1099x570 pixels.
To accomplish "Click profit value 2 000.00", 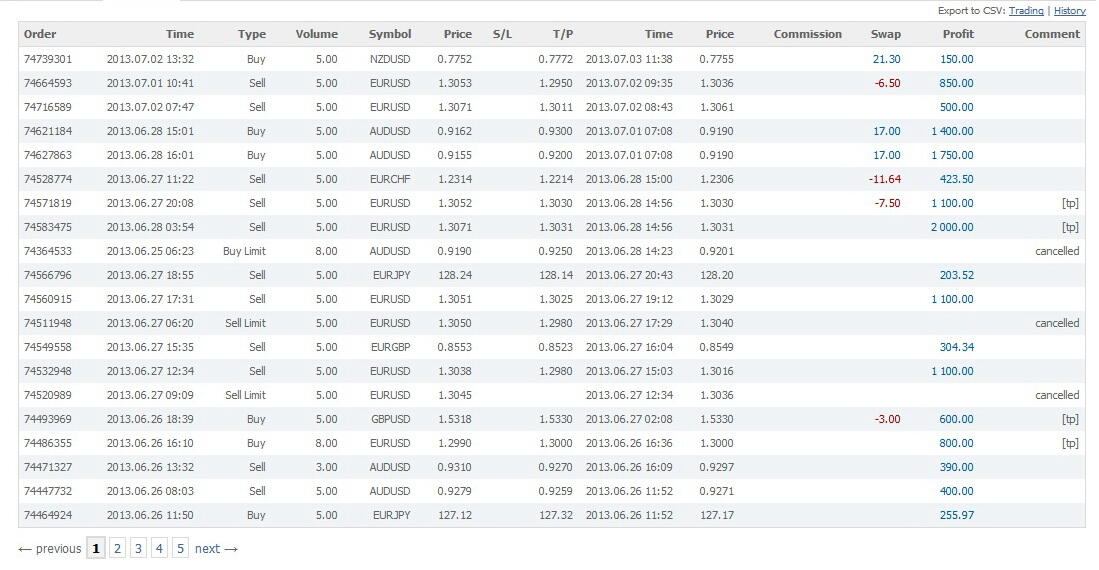I will (952, 227).
